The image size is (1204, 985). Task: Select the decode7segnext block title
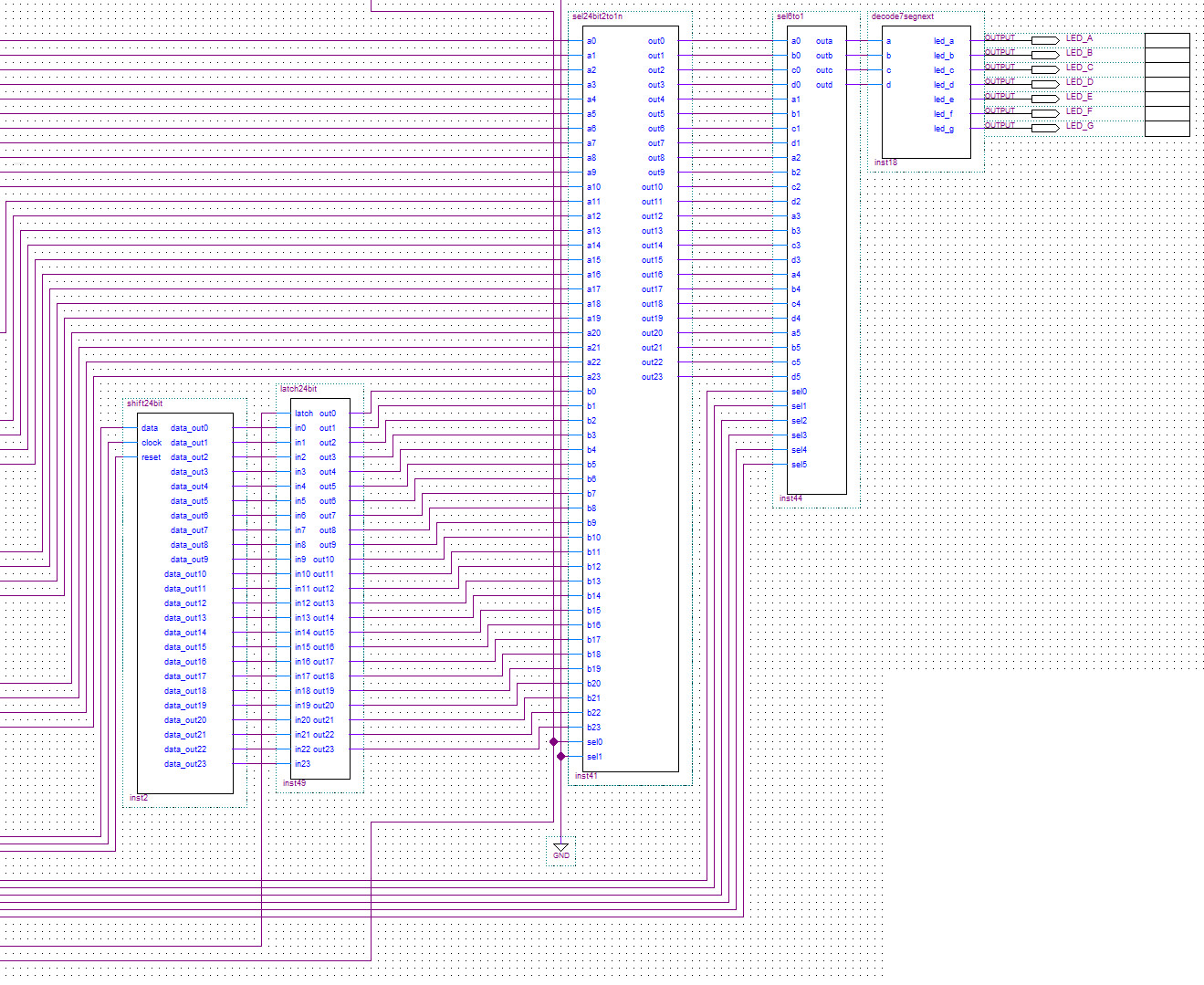(902, 16)
